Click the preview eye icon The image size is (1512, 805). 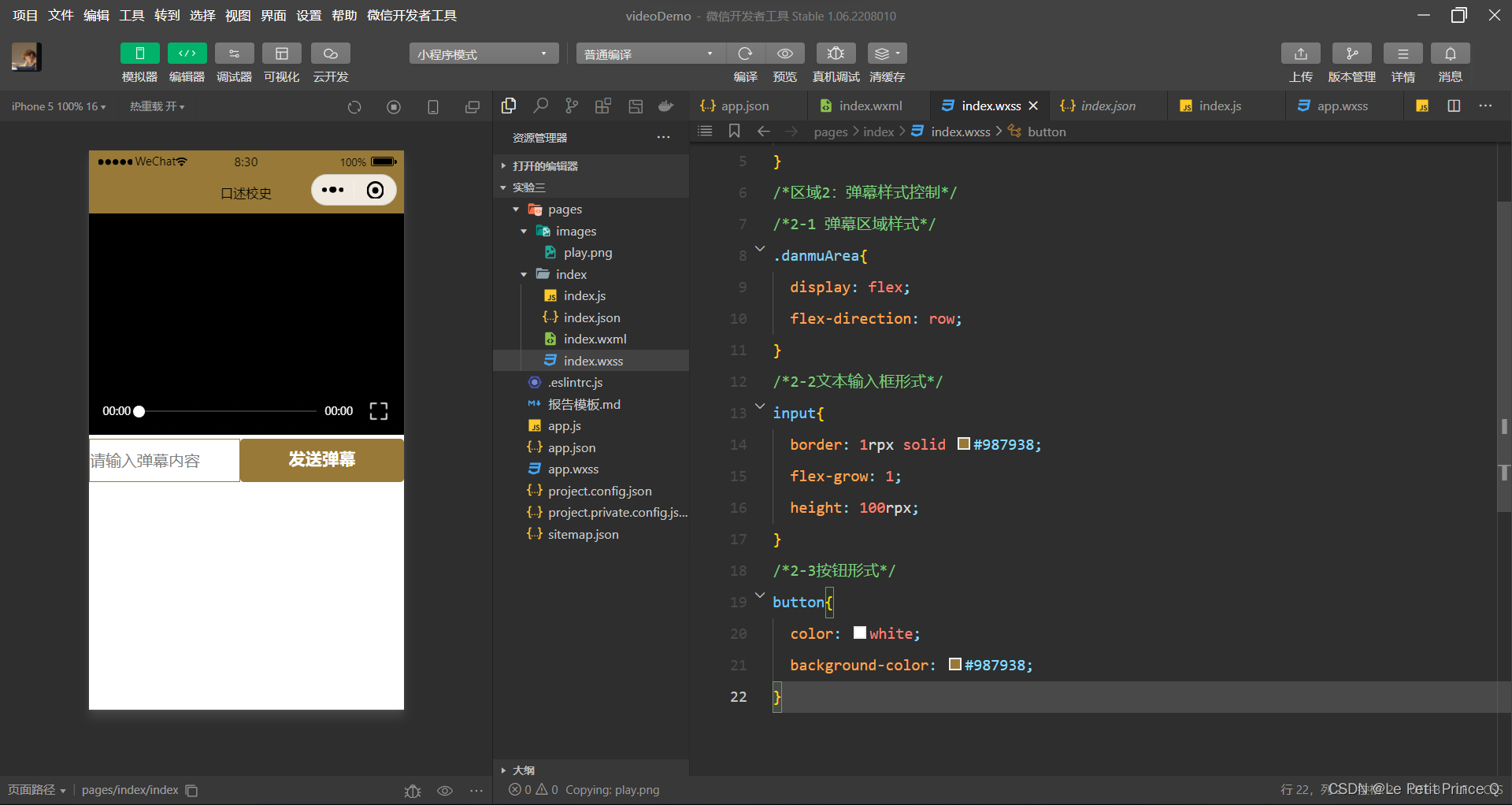point(784,54)
